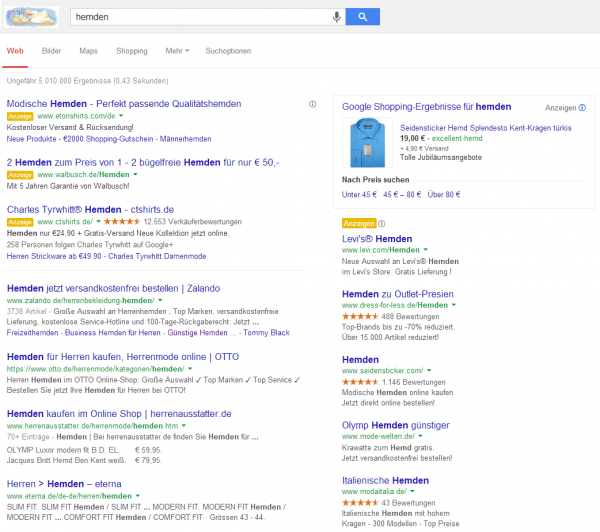Click Herren Strickware ab €49.90 sitelink

pos(54,256)
